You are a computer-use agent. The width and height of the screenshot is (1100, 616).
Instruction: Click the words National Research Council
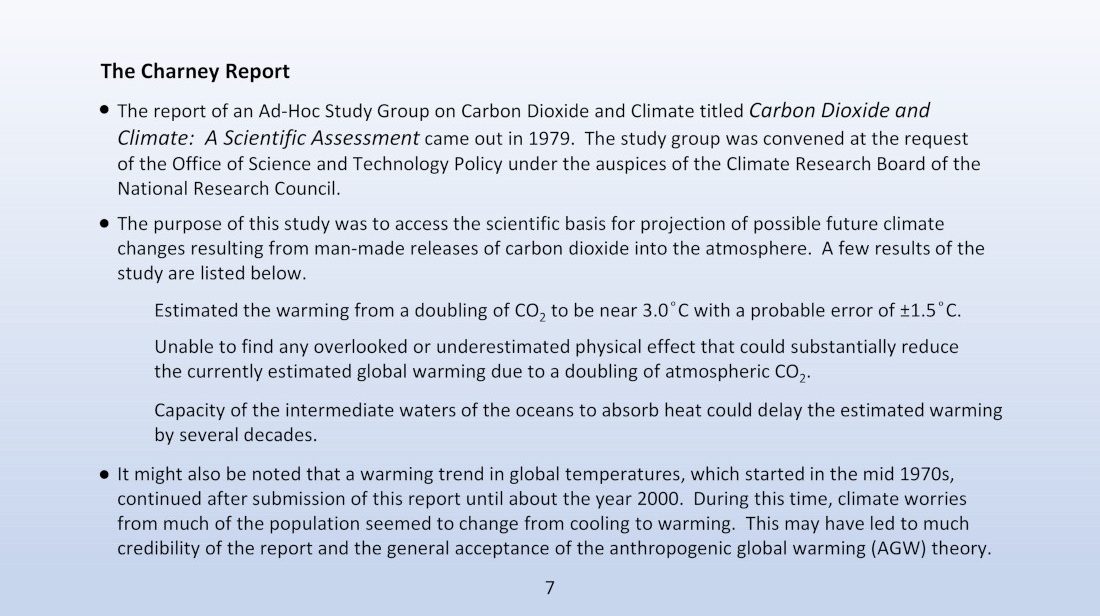[229, 189]
